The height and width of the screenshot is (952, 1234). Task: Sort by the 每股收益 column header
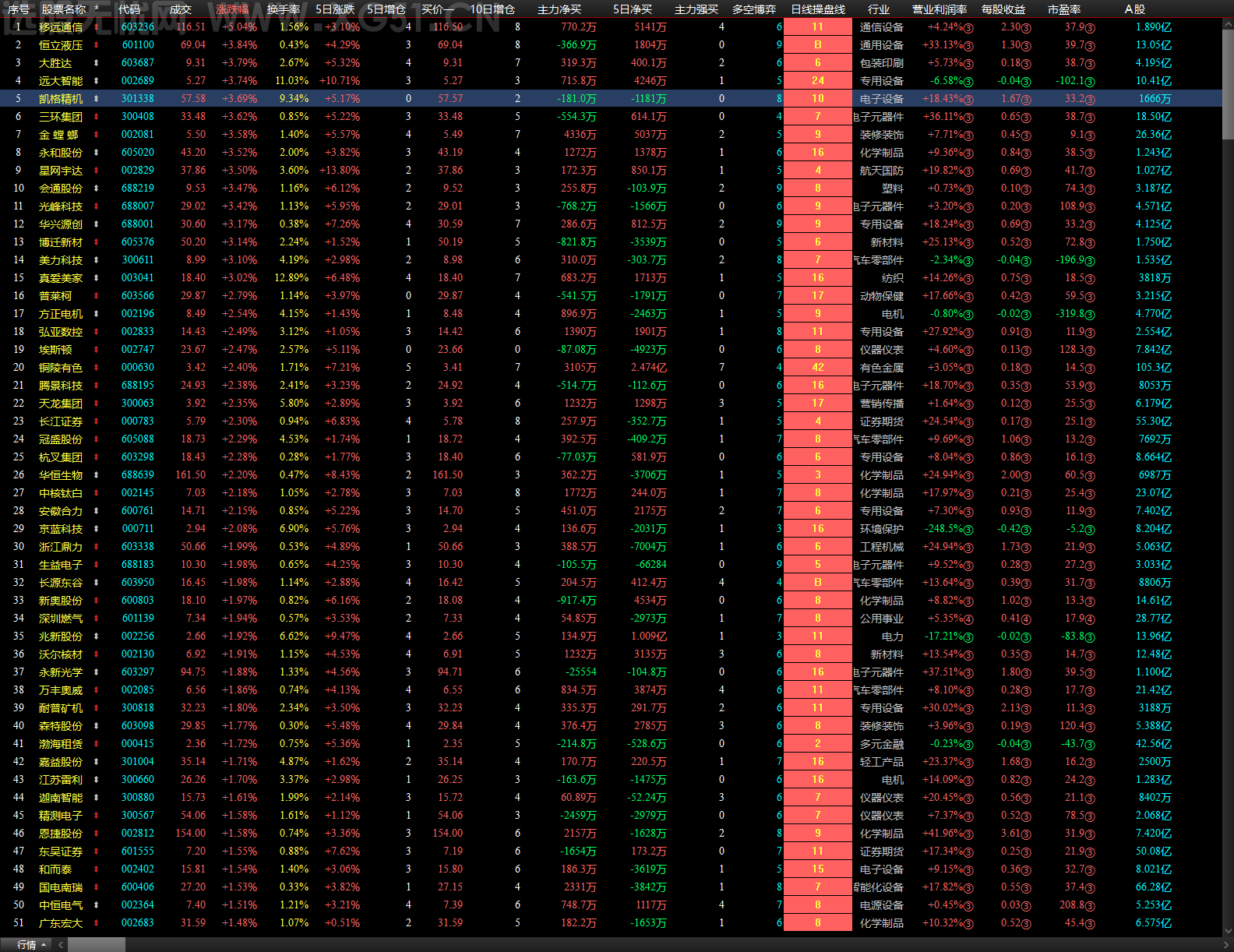(x=1003, y=9)
